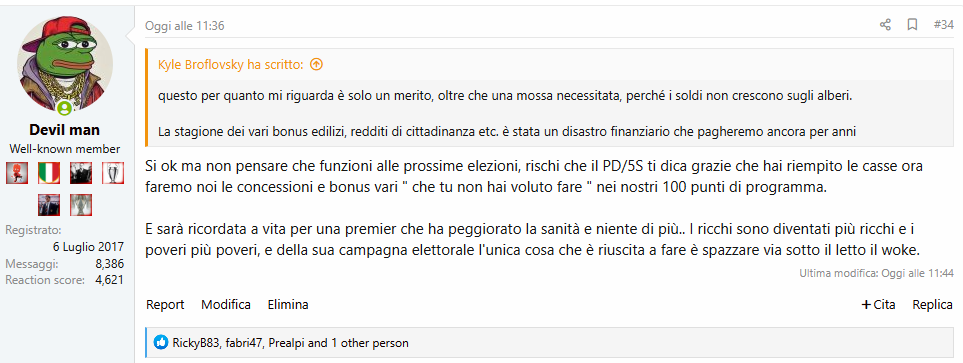Click Modifica to edit the post
This screenshot has width=963, height=363.
click(226, 305)
